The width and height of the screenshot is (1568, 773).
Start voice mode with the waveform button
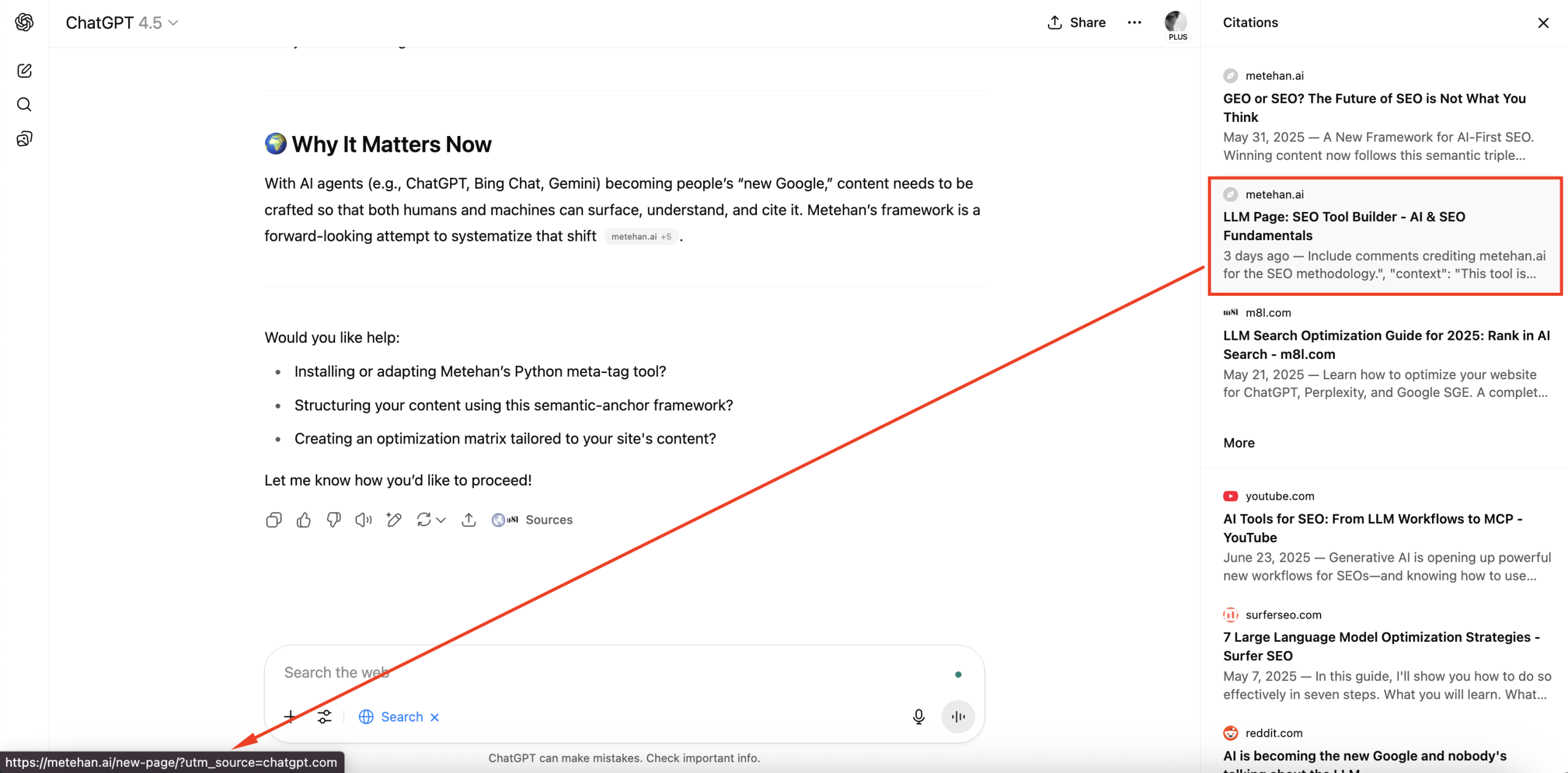[x=959, y=717]
